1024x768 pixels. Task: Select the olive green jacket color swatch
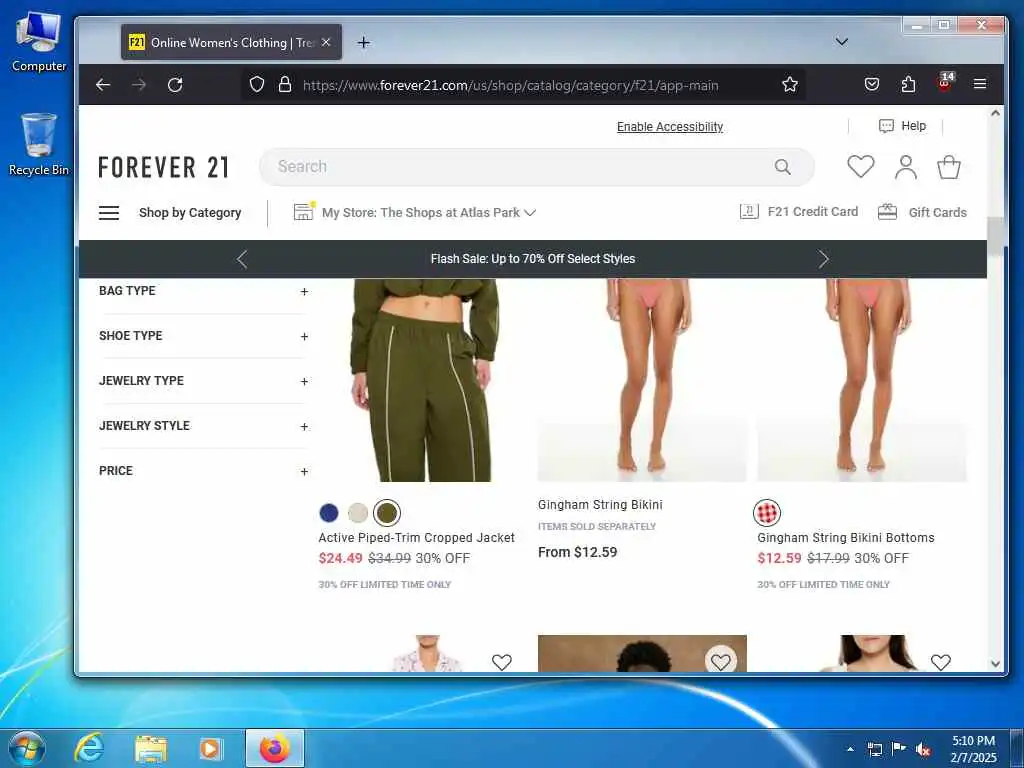387,513
